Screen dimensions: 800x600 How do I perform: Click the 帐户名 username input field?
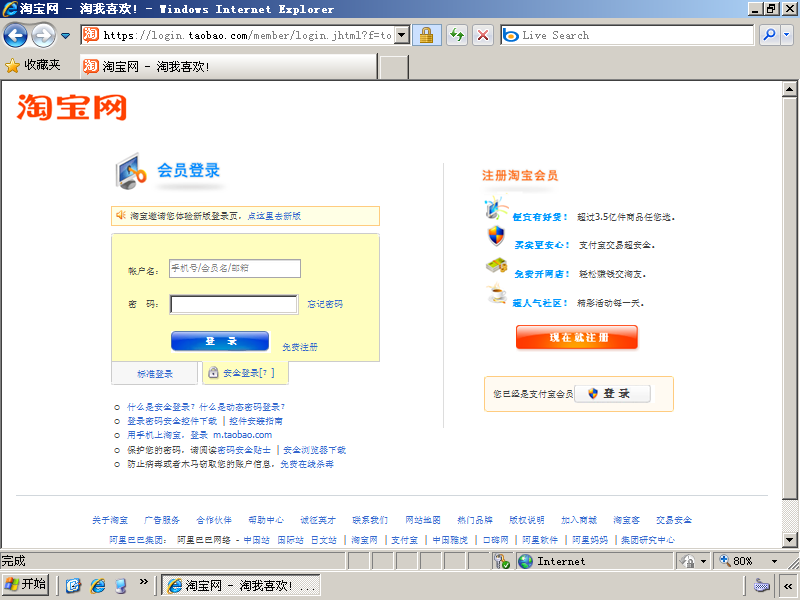235,268
